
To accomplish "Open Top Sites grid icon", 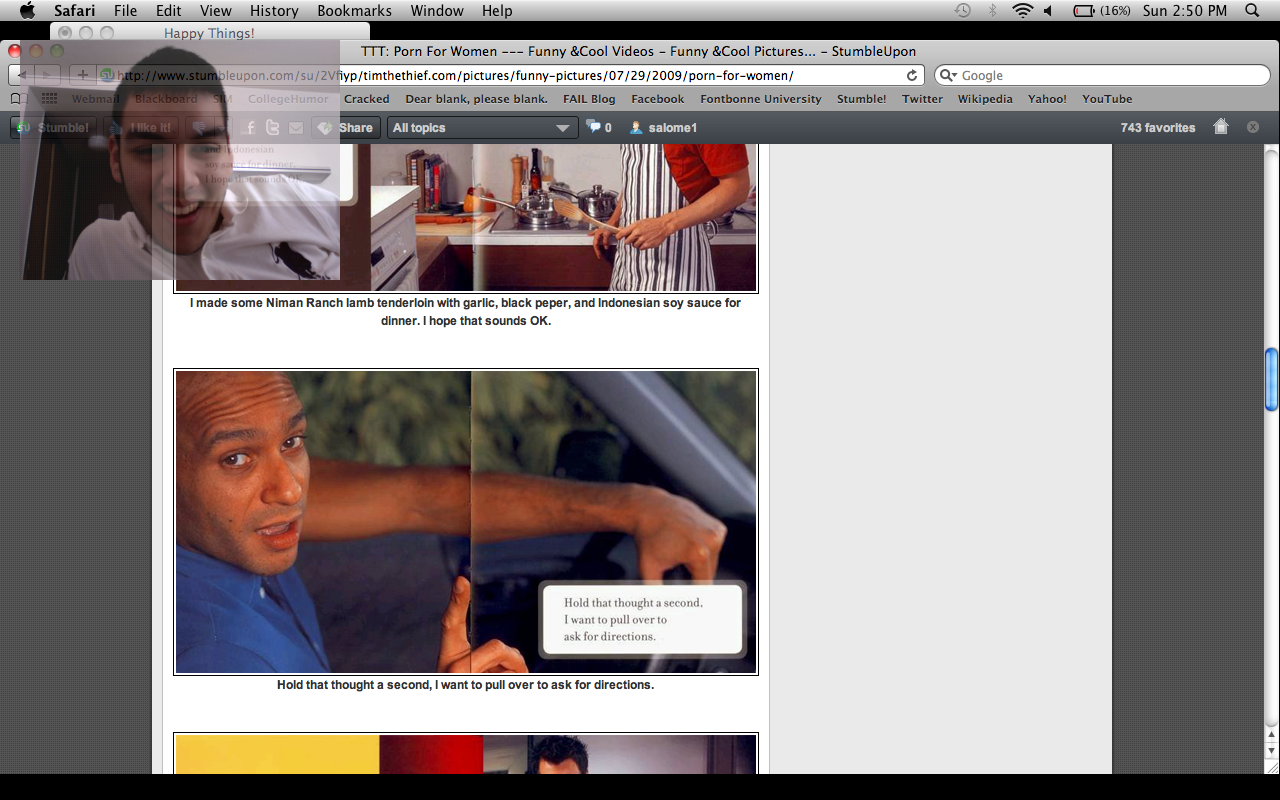I will (x=50, y=99).
